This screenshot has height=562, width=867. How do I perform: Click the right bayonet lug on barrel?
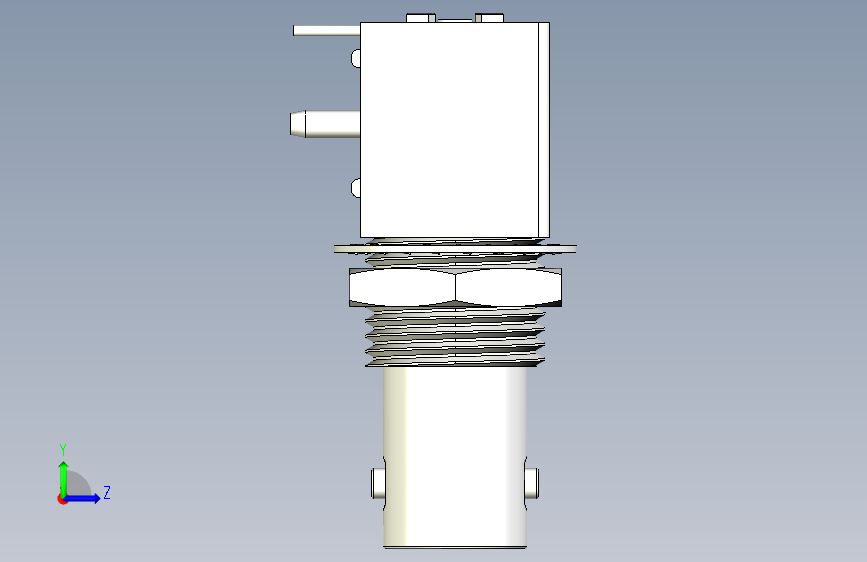pyautogui.click(x=531, y=483)
